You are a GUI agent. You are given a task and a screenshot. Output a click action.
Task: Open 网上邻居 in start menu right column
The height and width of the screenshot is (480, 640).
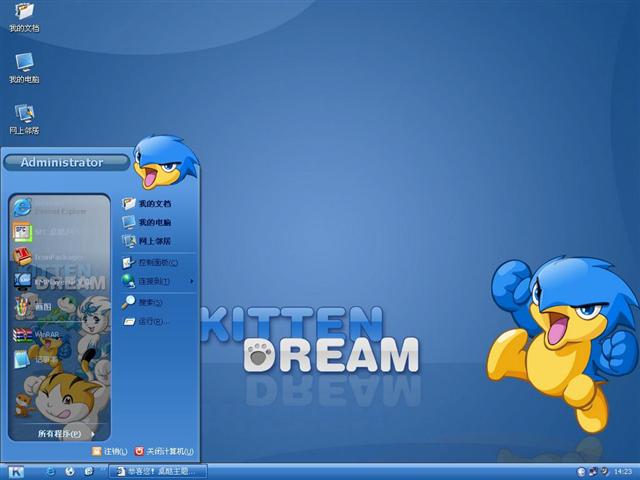pos(157,241)
